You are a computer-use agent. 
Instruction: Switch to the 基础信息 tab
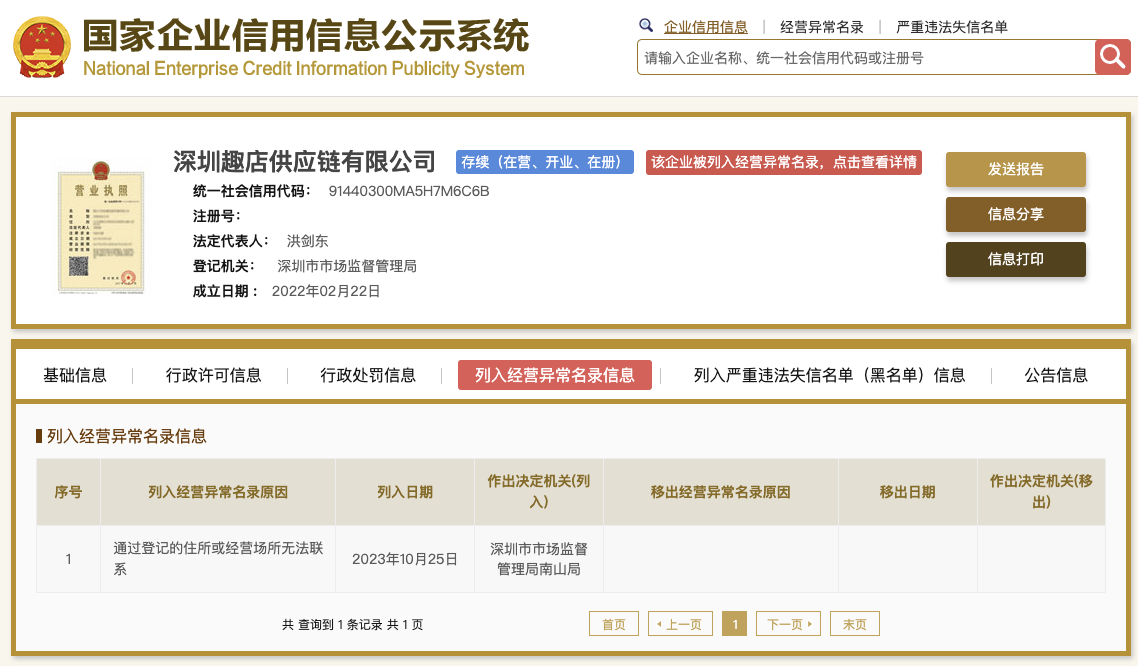click(x=75, y=375)
